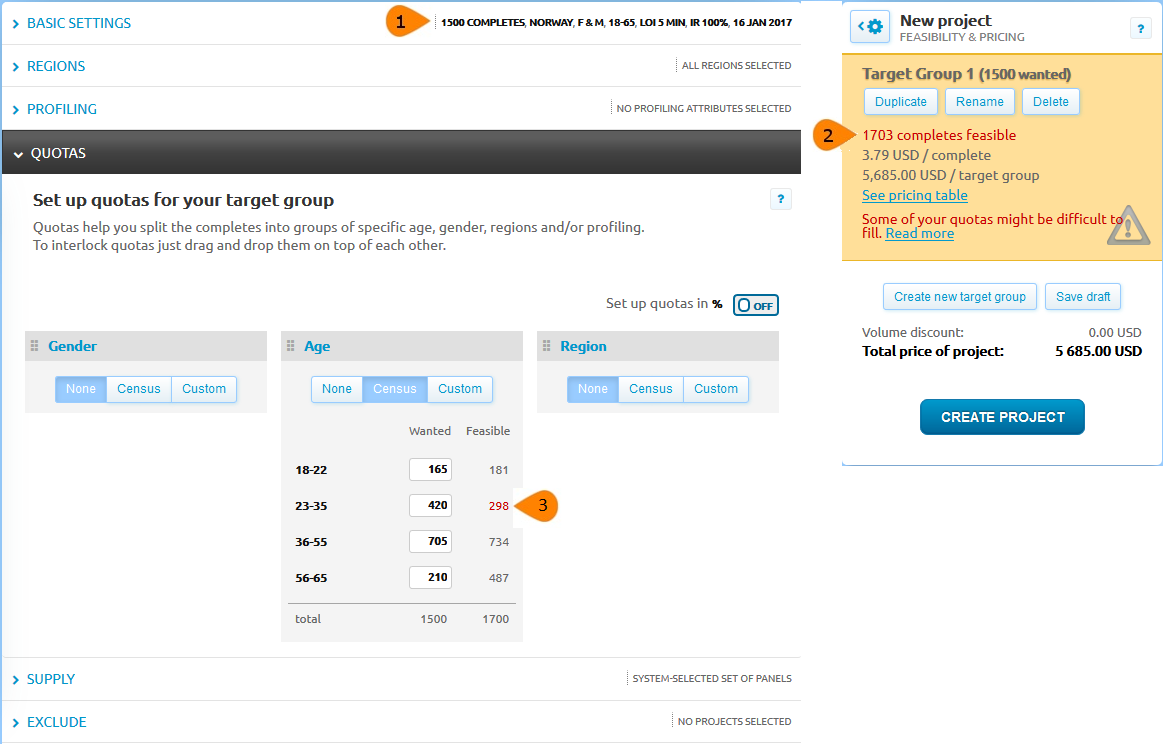This screenshot has width=1163, height=744.
Task: Grab the Region quota drag handle
Action: [547, 346]
